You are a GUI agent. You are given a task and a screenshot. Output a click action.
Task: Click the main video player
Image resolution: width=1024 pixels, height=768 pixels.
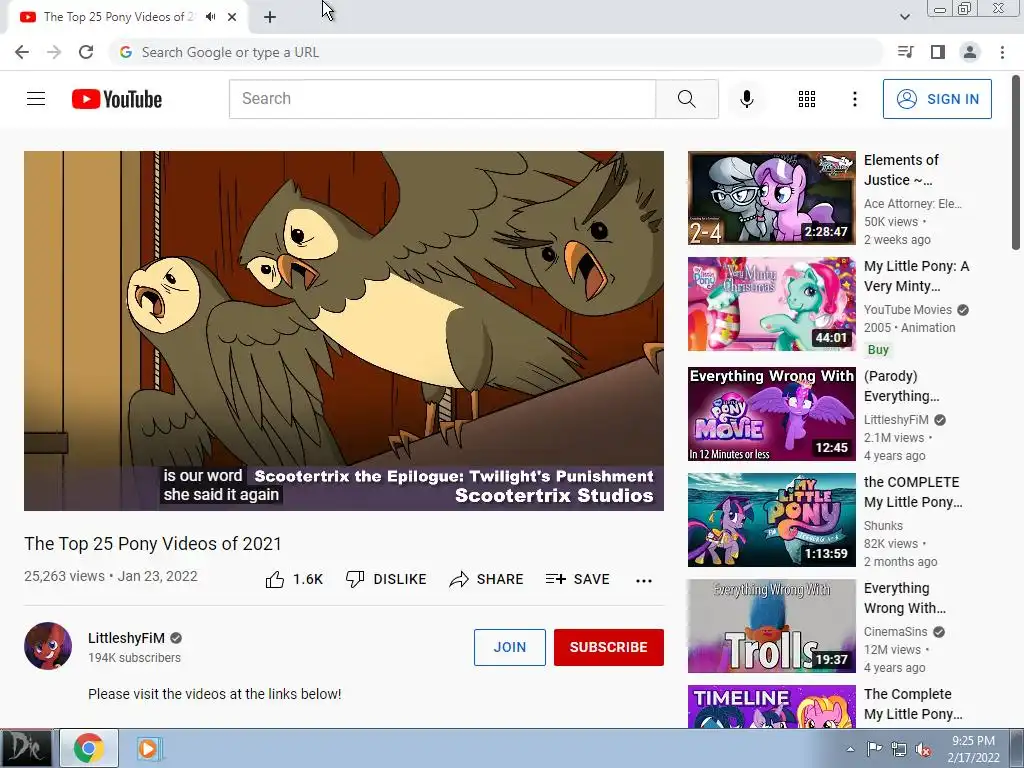344,330
